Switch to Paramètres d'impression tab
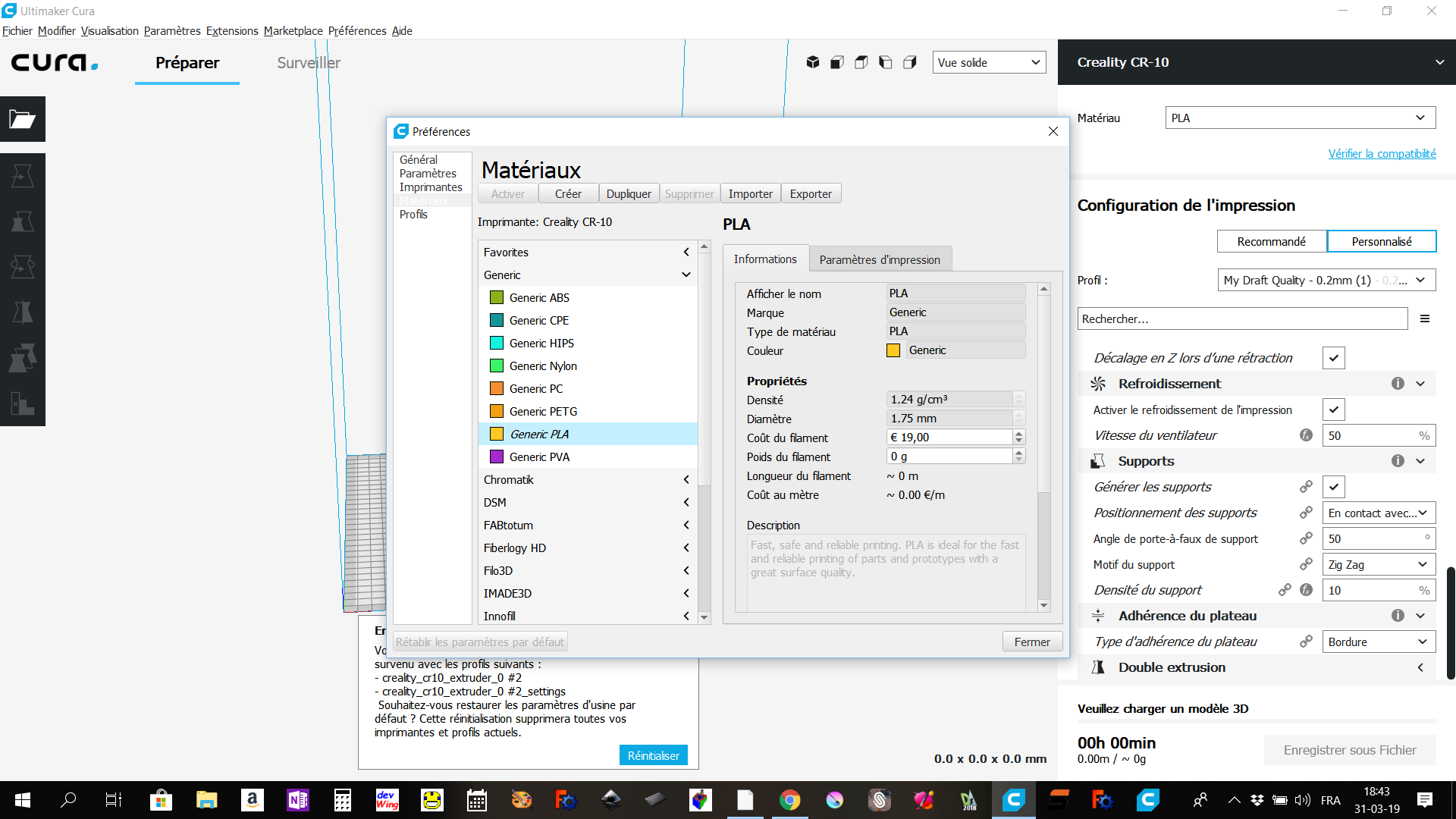This screenshot has height=819, width=1456. point(879,259)
